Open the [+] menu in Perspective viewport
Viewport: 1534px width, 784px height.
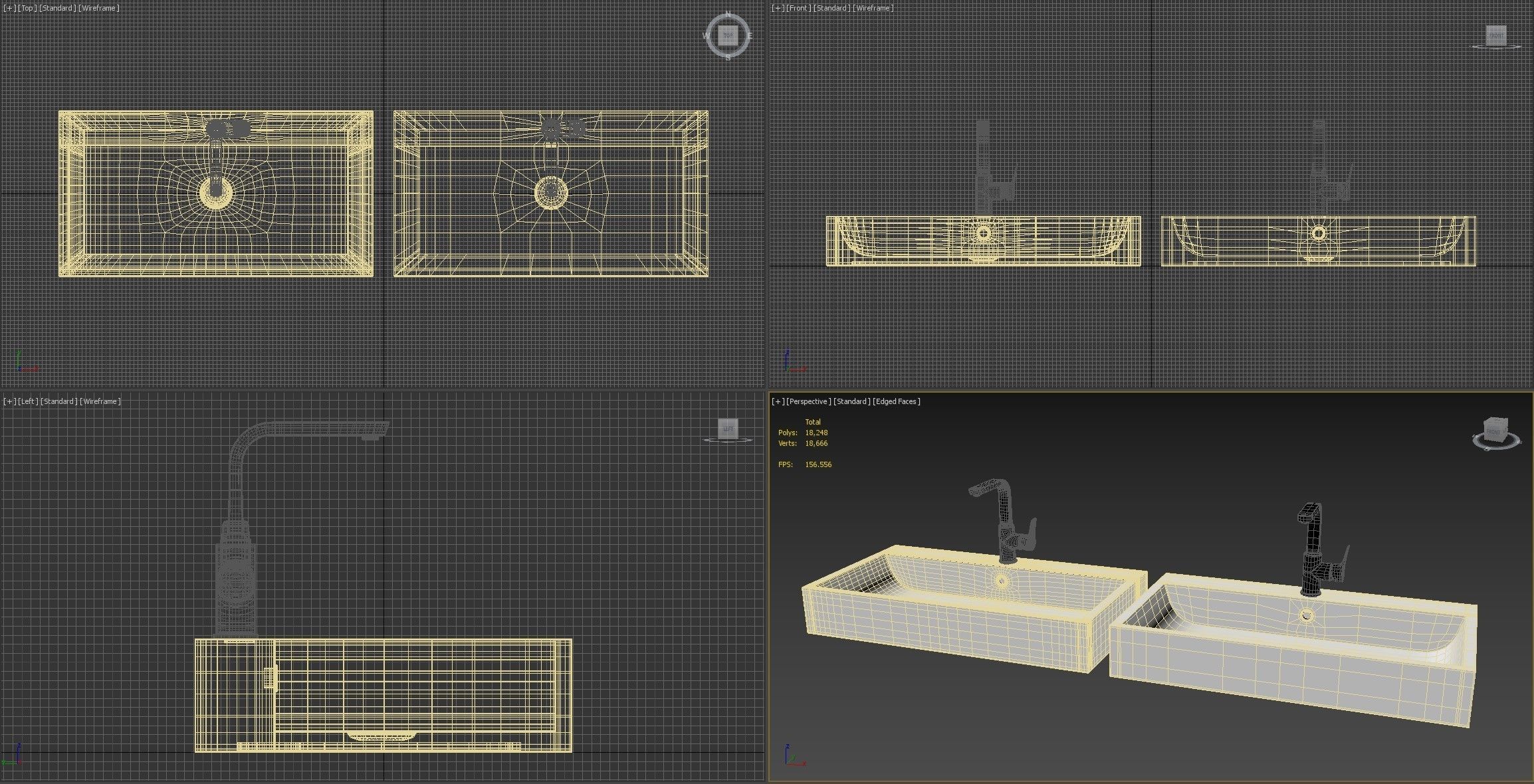point(778,401)
